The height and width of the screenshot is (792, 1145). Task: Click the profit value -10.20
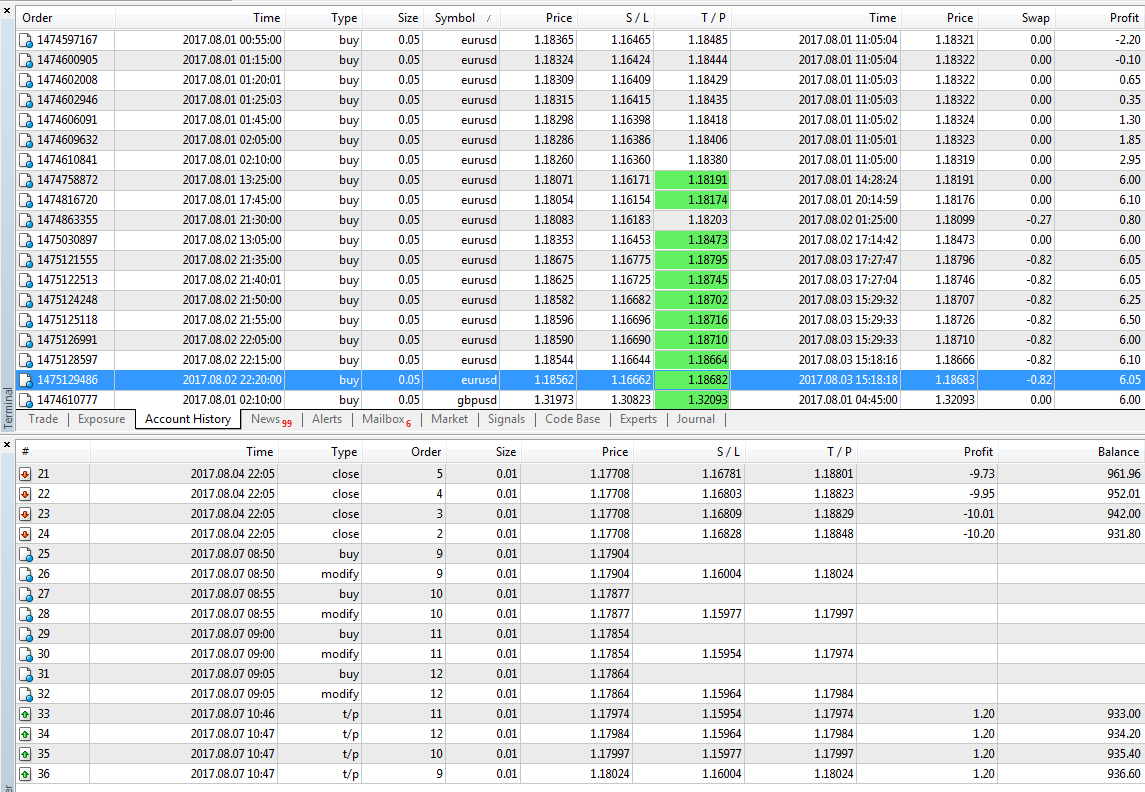979,534
